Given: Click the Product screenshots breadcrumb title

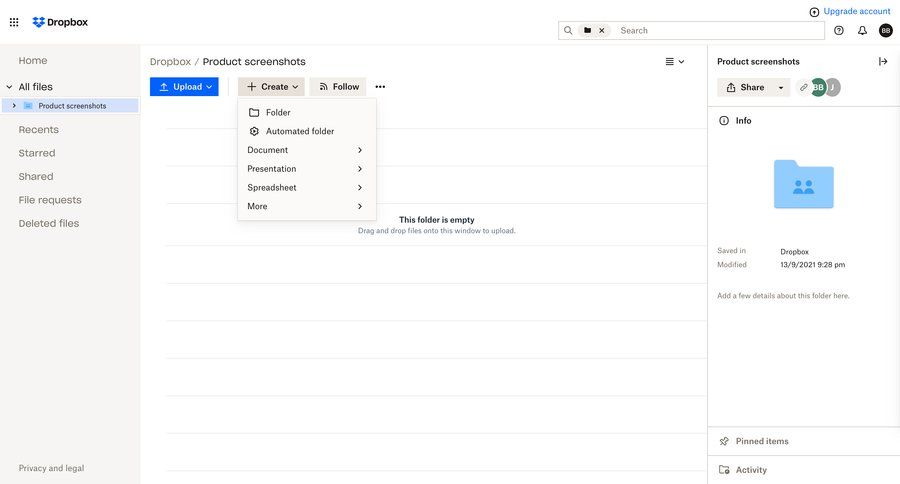Looking at the screenshot, I should point(254,61).
